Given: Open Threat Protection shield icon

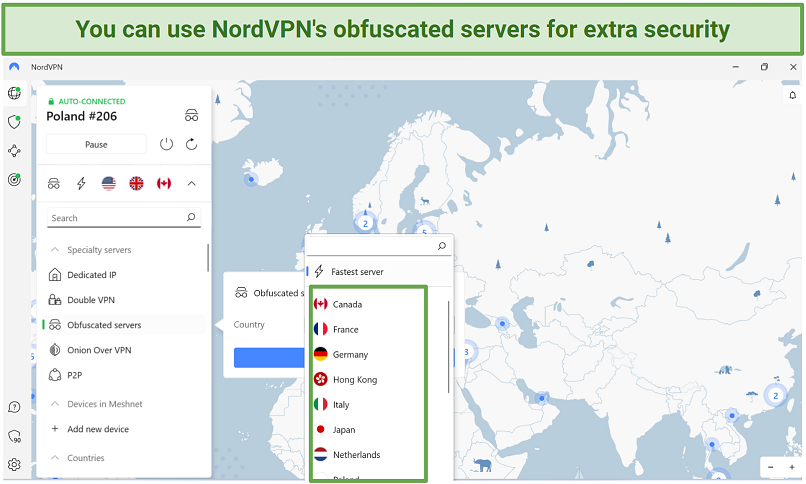Looking at the screenshot, I should pyautogui.click(x=14, y=122).
